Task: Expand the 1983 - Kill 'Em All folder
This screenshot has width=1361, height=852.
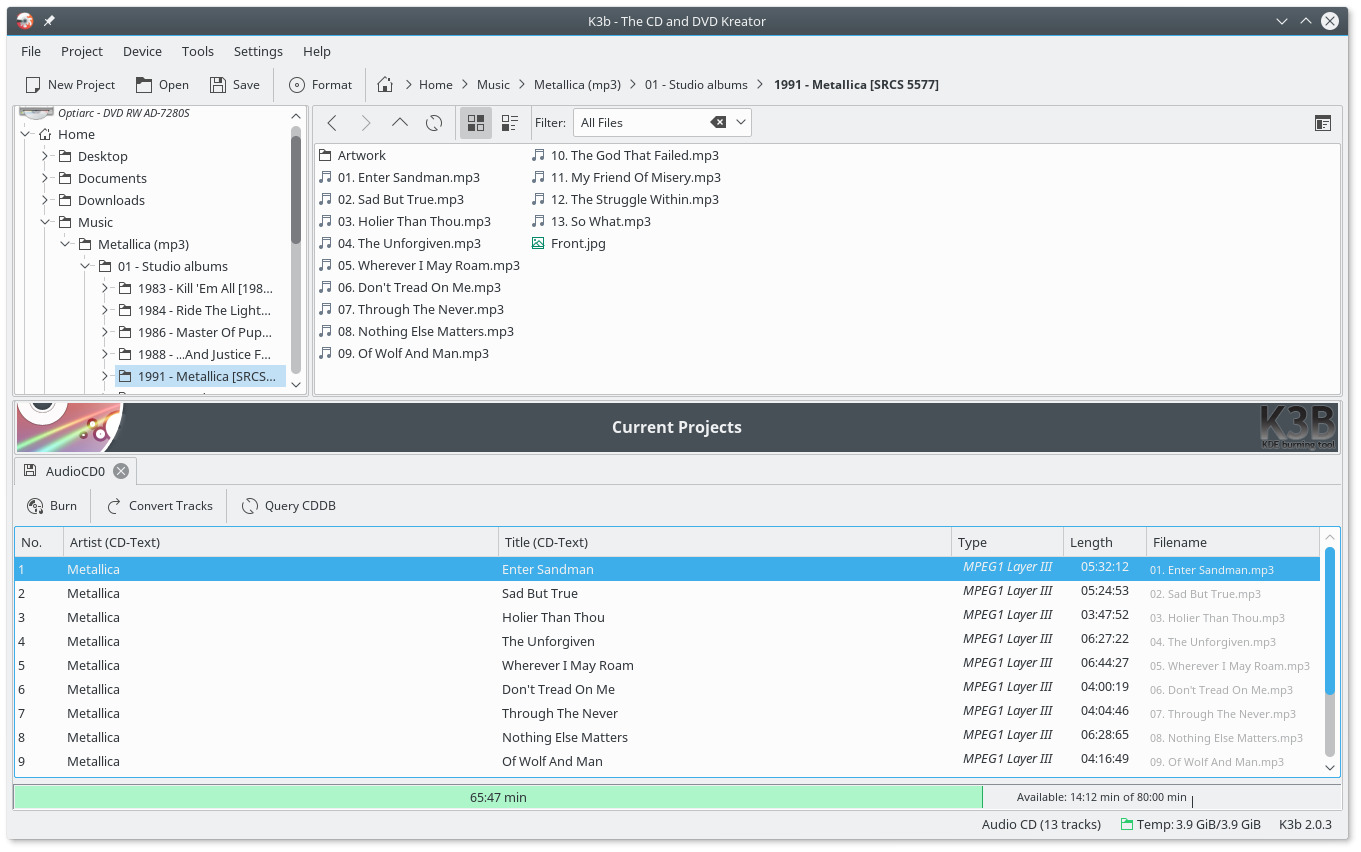Action: coord(105,288)
